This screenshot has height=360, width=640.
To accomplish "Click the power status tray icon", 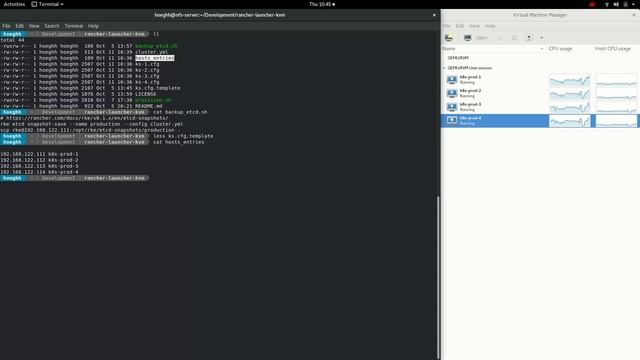I will coord(625,4).
